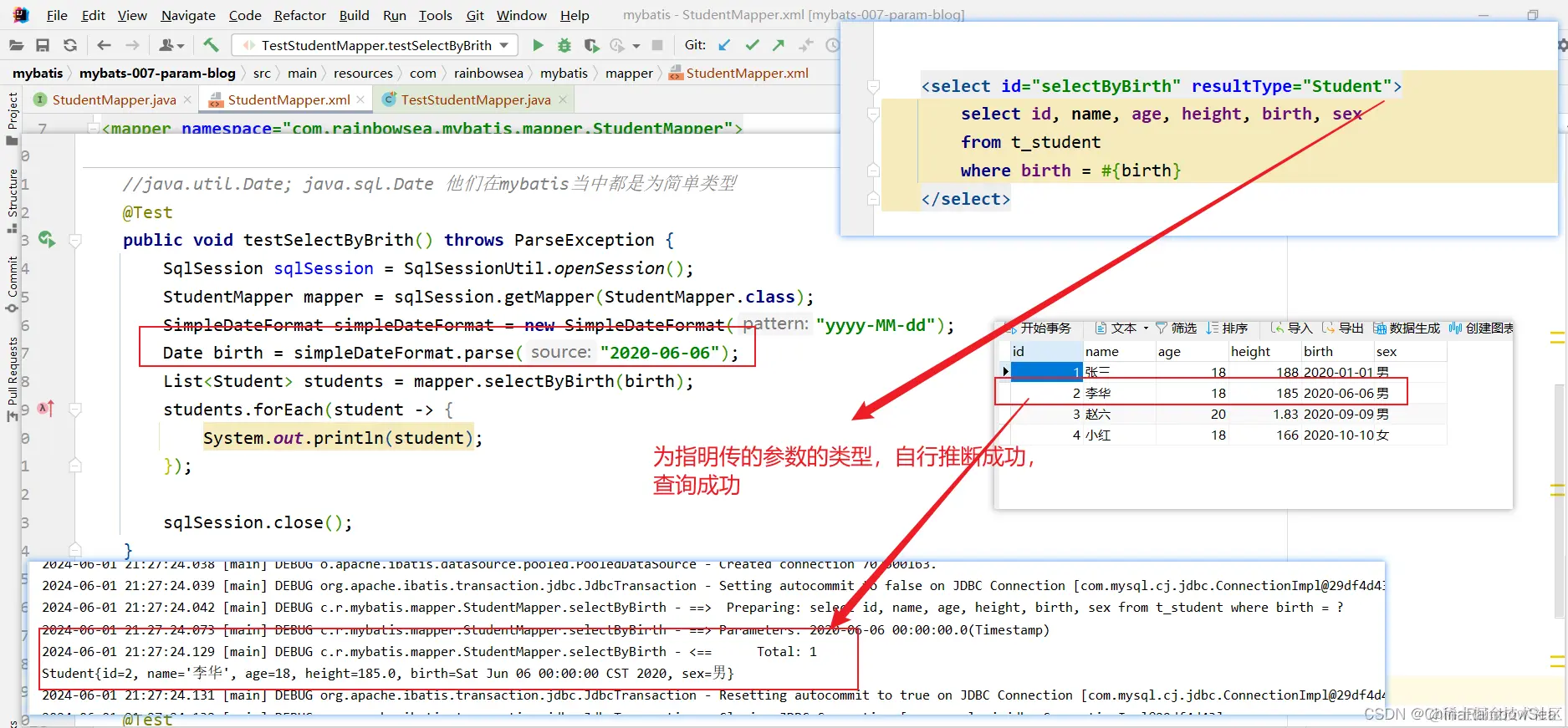
Task: Build project with the green hammer icon
Action: (x=211, y=45)
